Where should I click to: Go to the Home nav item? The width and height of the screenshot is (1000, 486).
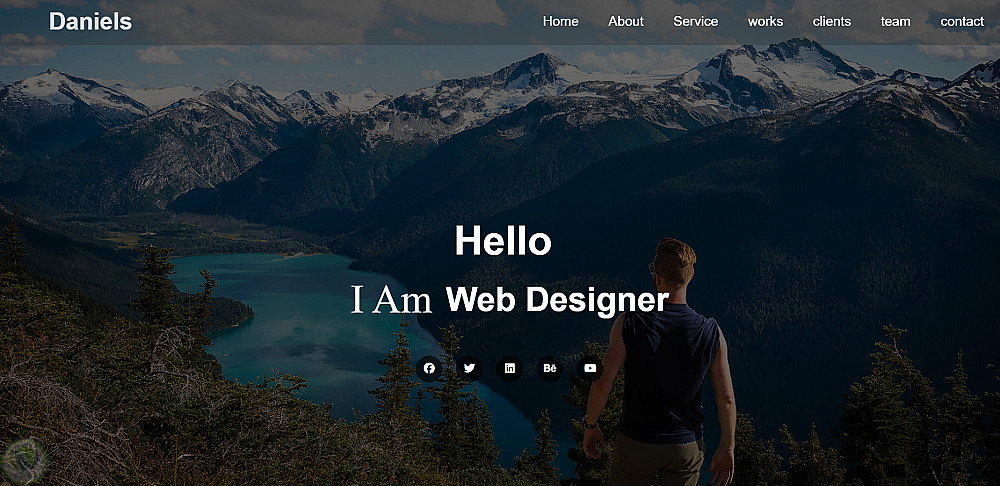(x=561, y=22)
